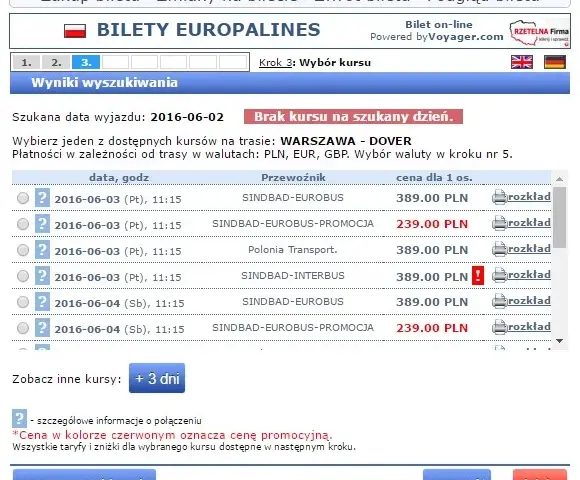Open rozkład link for Polonia Transport

[529, 249]
